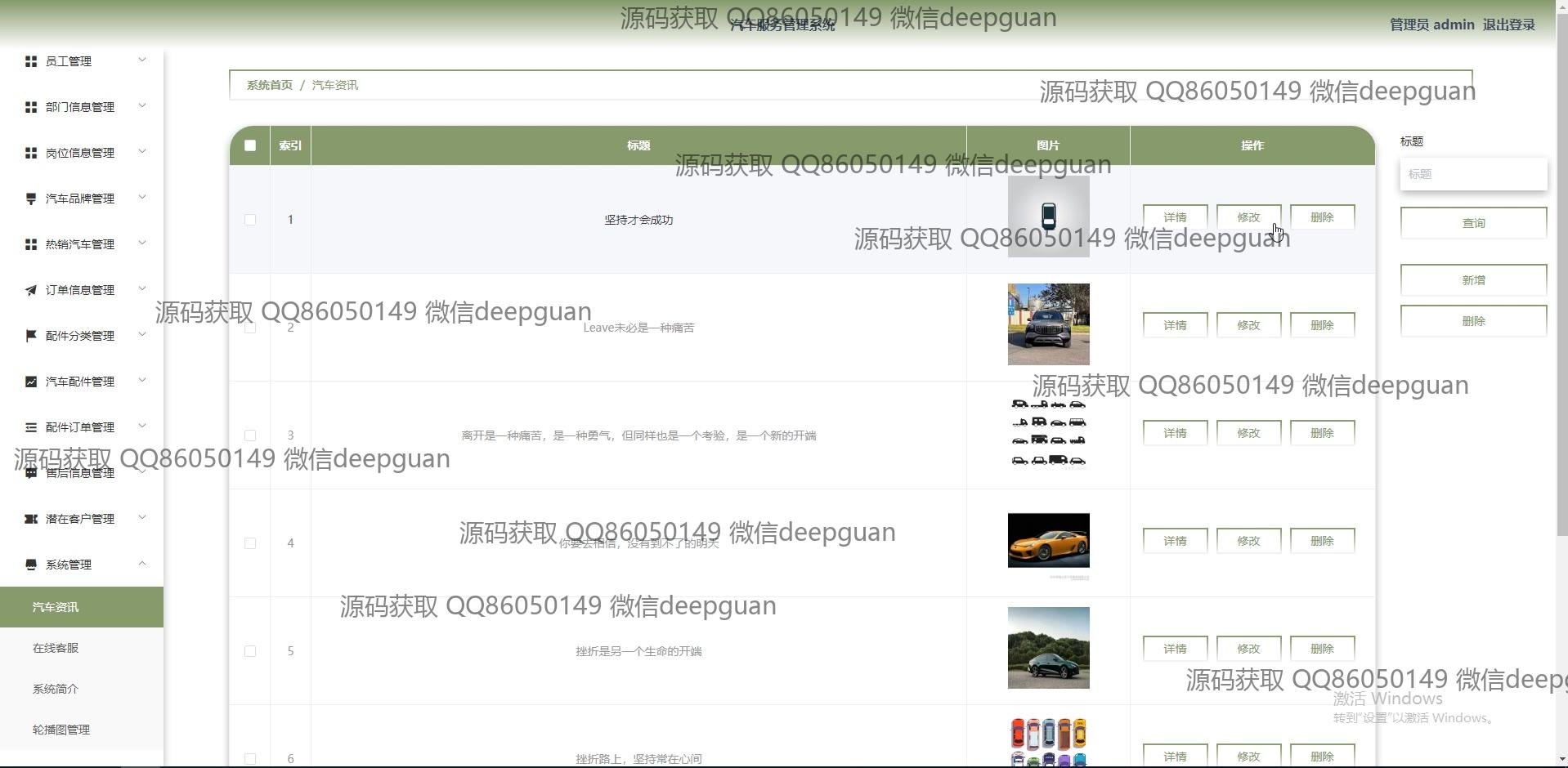
Task: Check the checkbox for row 3
Action: coord(250,435)
